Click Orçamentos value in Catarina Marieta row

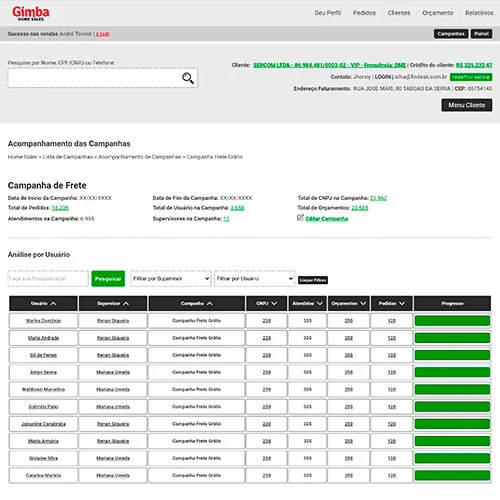349,476
